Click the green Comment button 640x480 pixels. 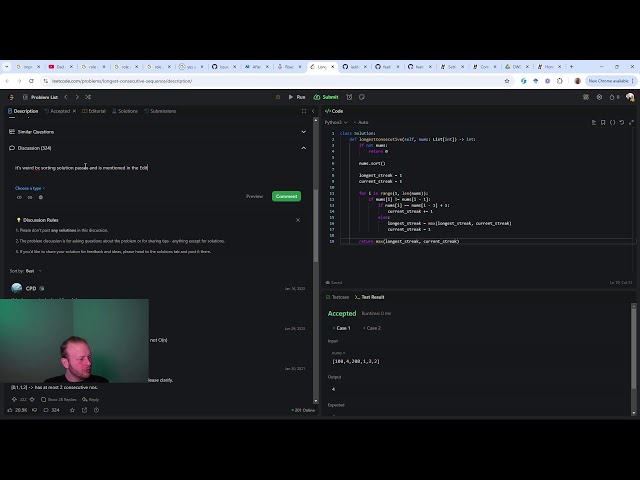click(287, 196)
